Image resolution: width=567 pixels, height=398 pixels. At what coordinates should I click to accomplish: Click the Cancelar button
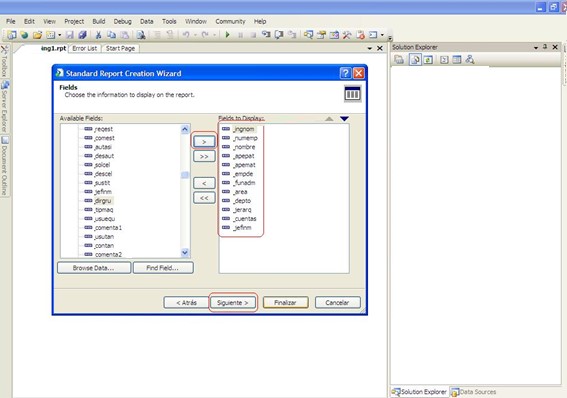point(337,303)
